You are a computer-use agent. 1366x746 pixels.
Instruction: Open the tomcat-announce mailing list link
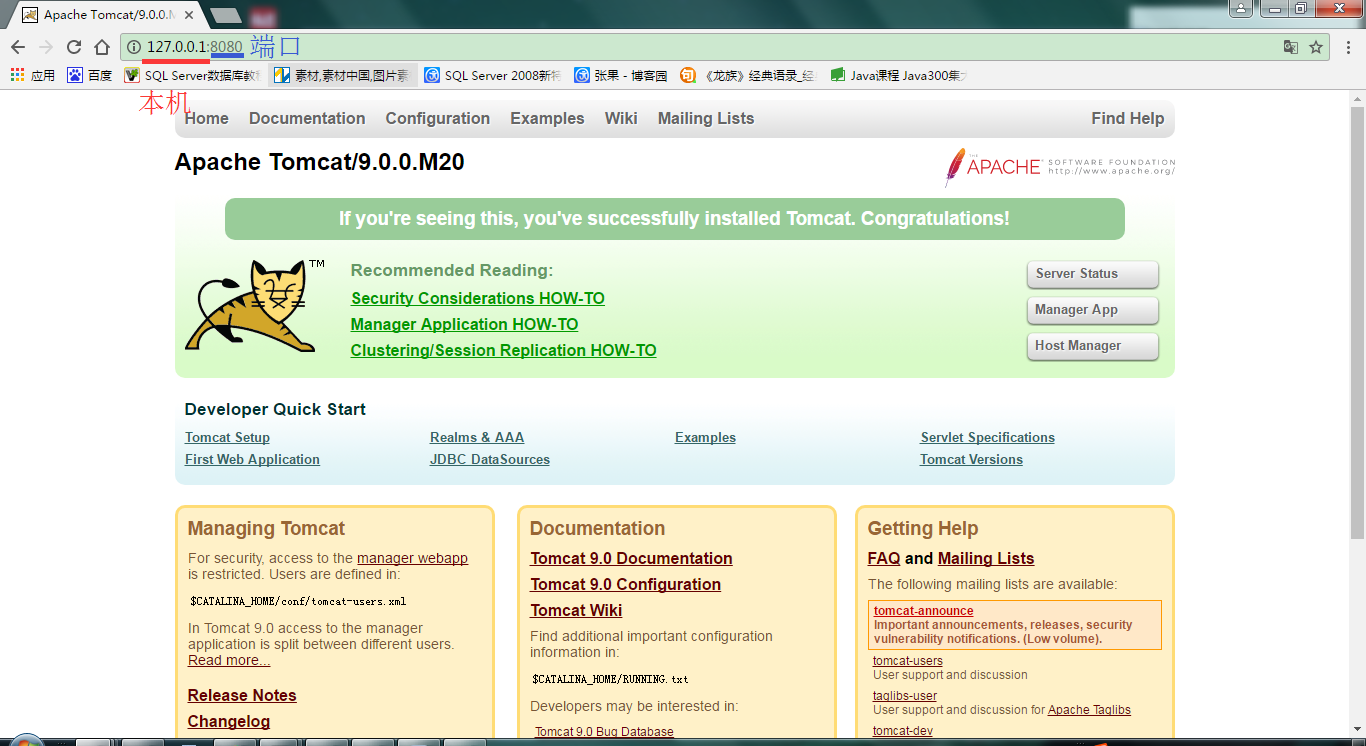923,611
